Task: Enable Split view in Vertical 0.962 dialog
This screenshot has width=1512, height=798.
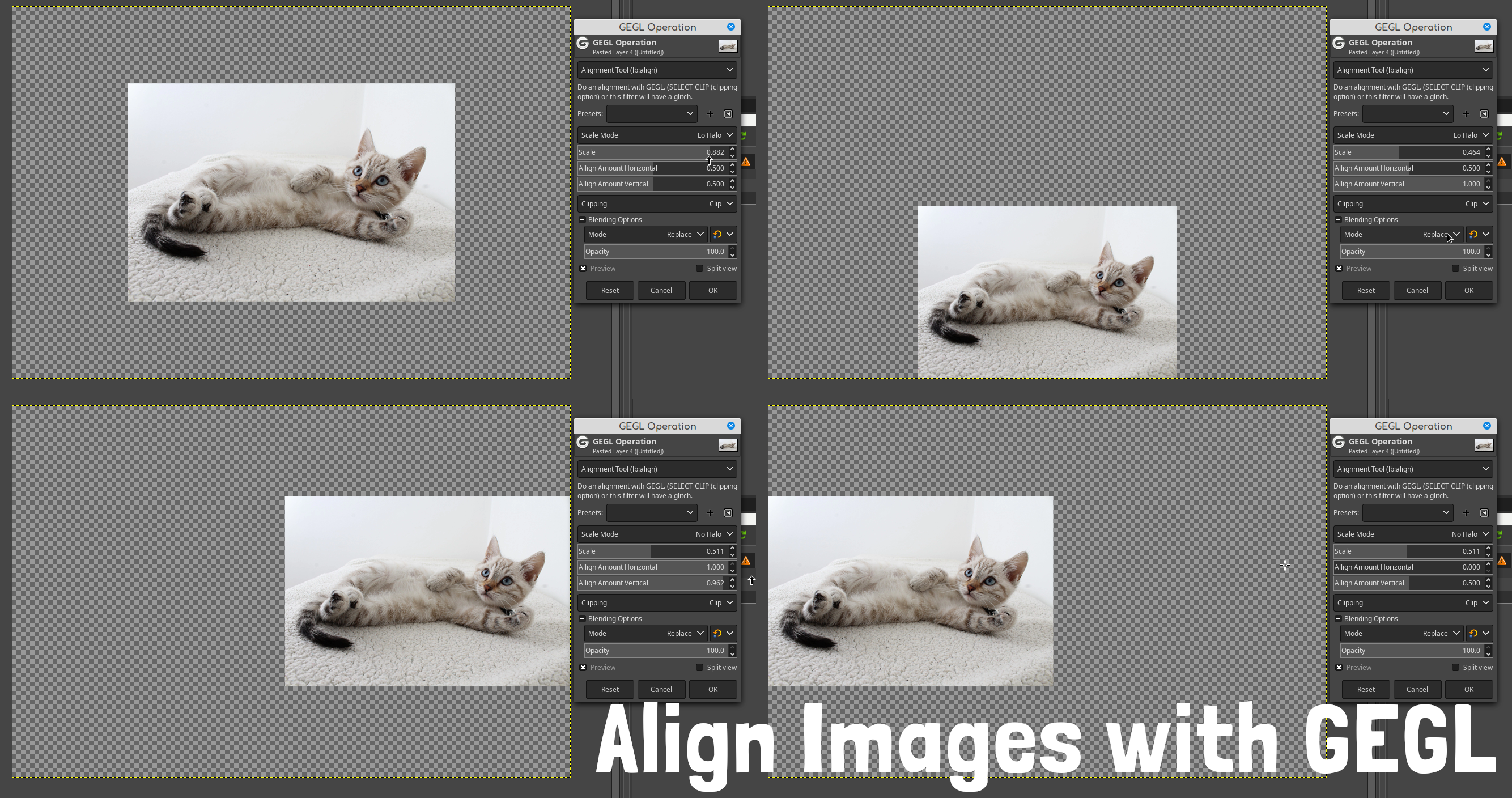Action: 700,667
